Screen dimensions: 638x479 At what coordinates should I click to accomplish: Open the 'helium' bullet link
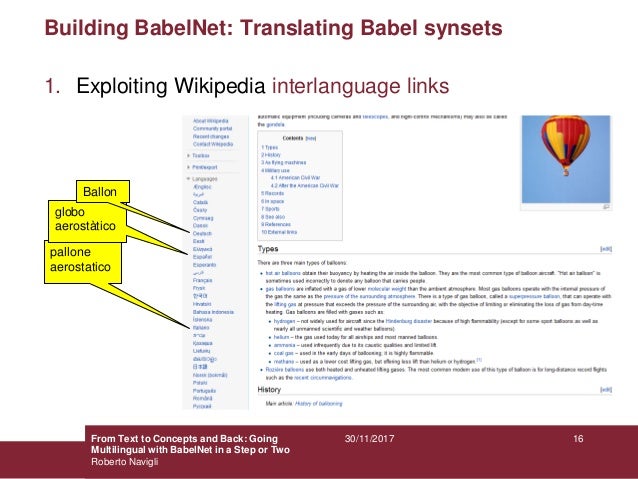coord(281,337)
